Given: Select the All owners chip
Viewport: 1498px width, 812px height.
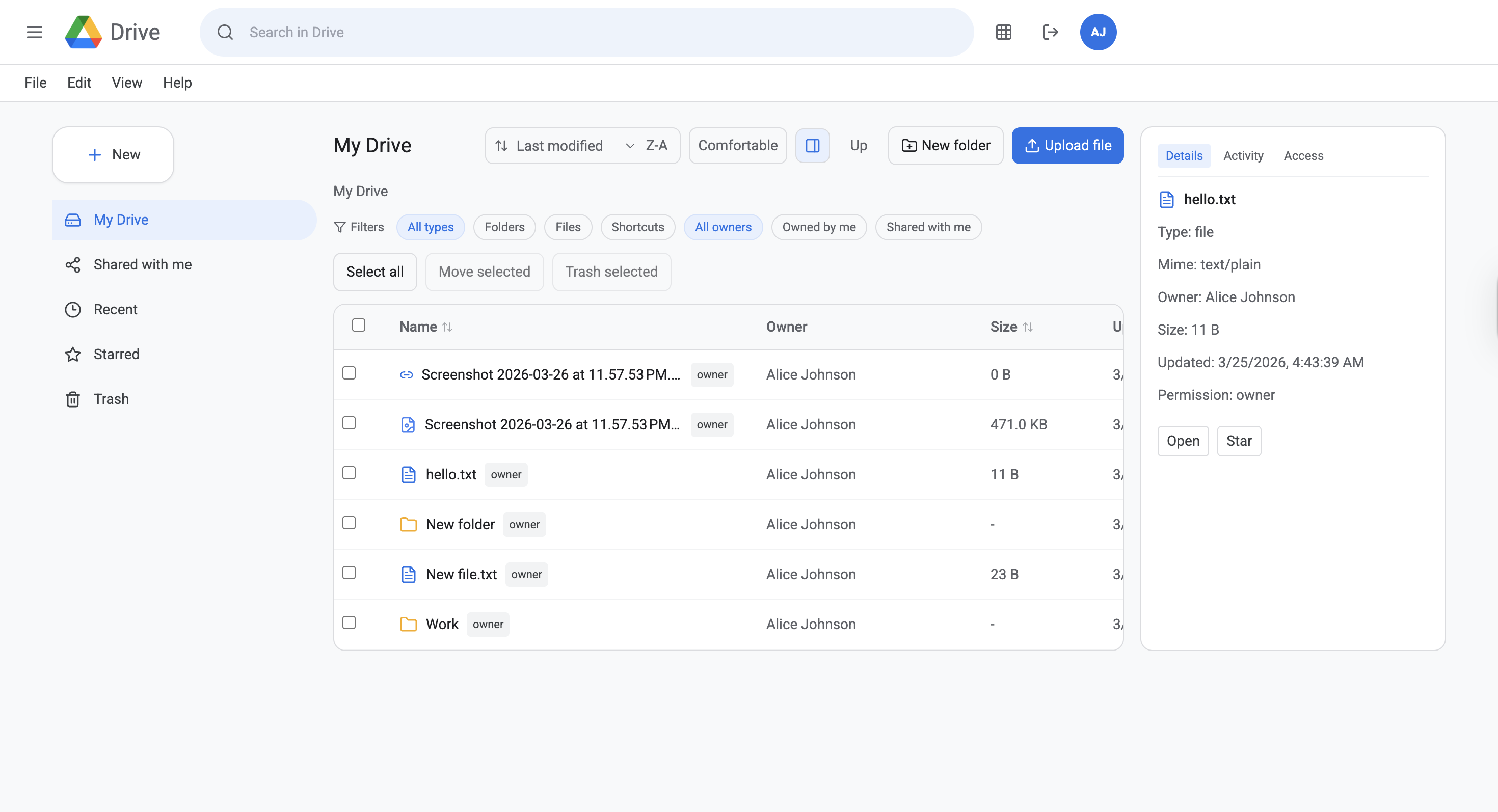Looking at the screenshot, I should (x=723, y=227).
